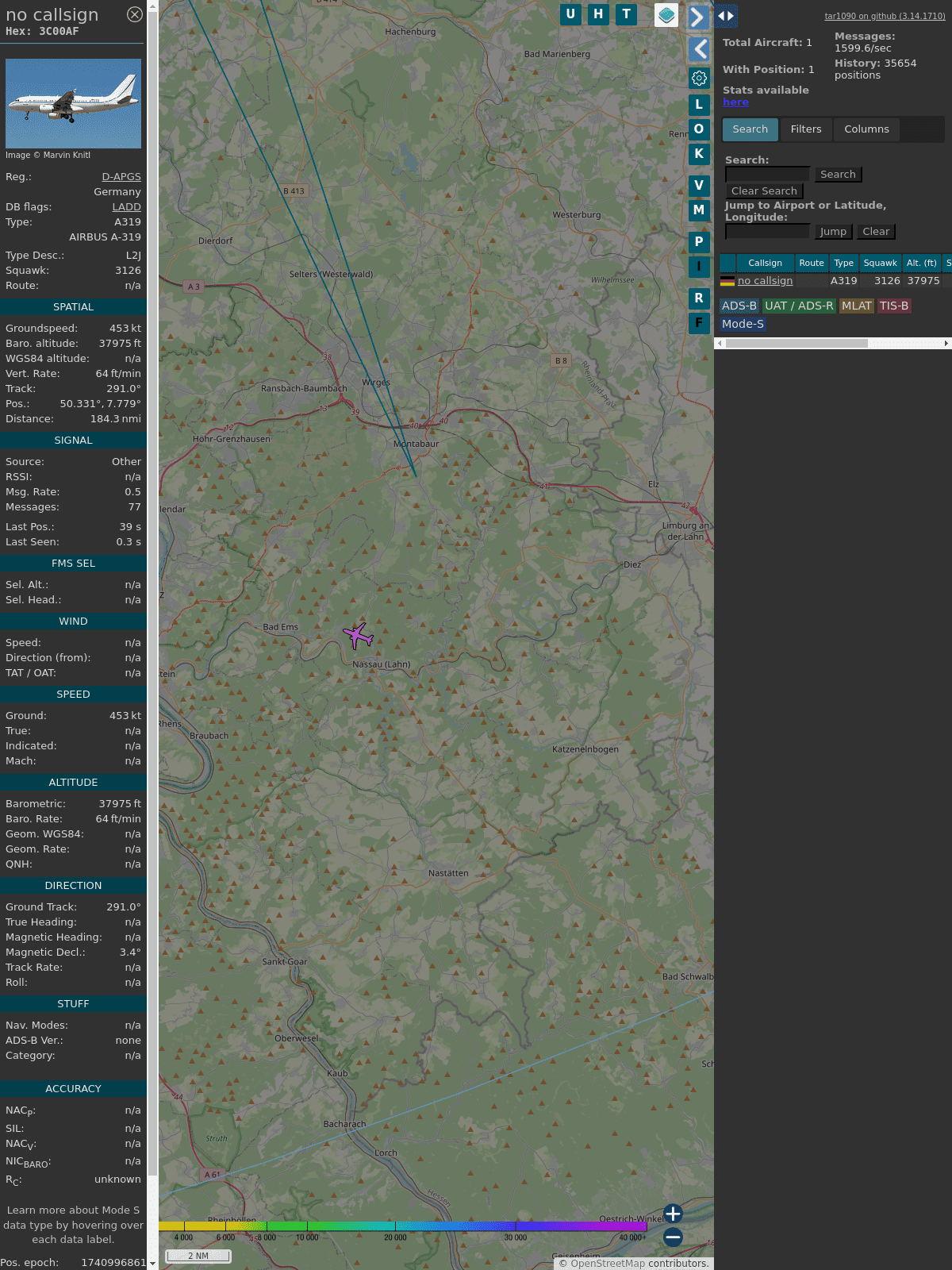Sort table by Callsign column
The height and width of the screenshot is (1270, 952).
point(766,264)
